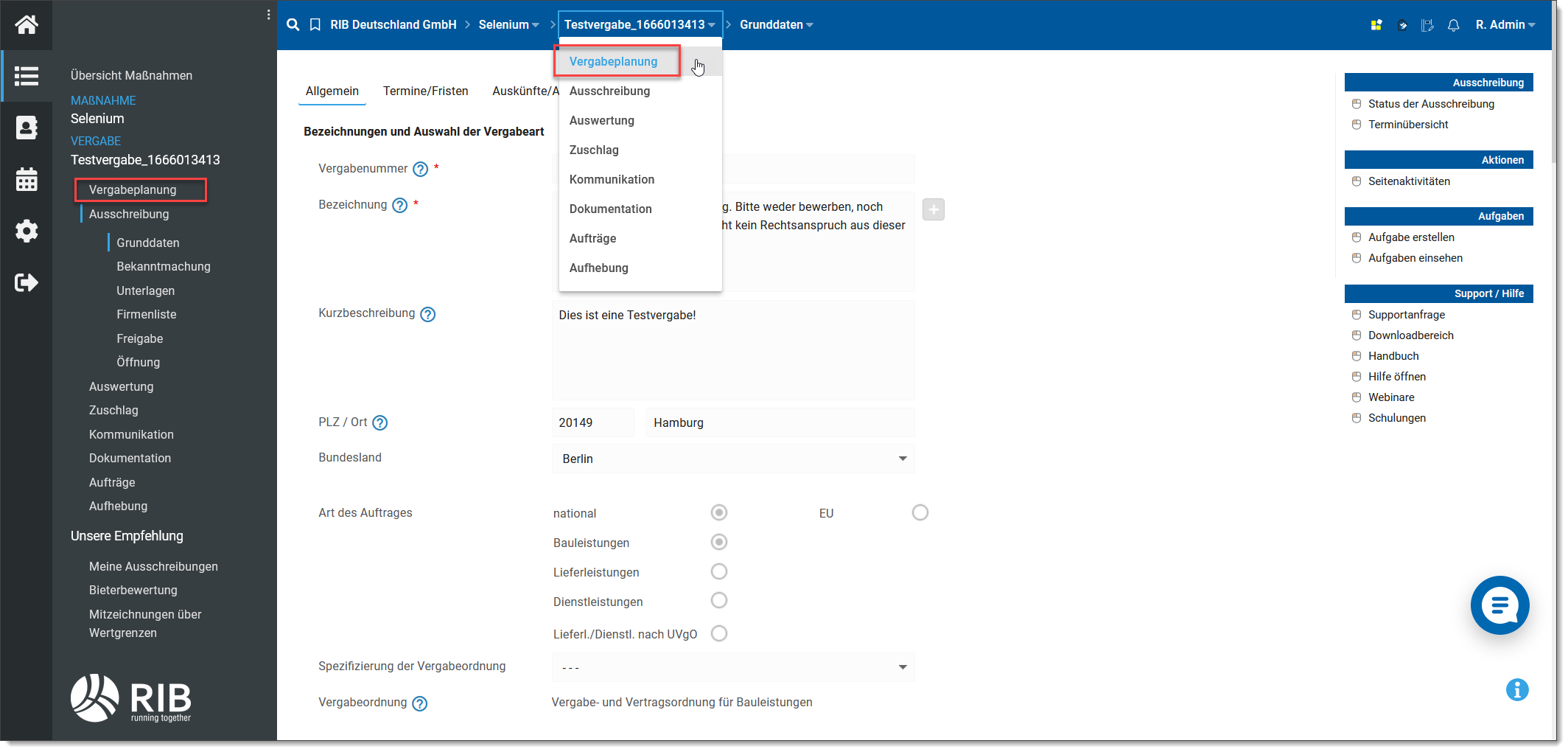Select the national radio button
This screenshot has width=1568, height=752.
click(719, 512)
